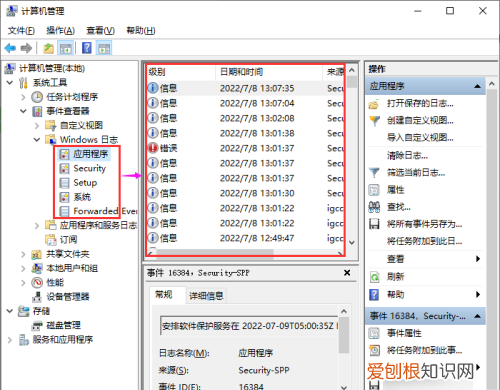The image size is (500, 390).
Task: Click the Back arrow toolbar icon
Action: pyautogui.click(x=10, y=48)
